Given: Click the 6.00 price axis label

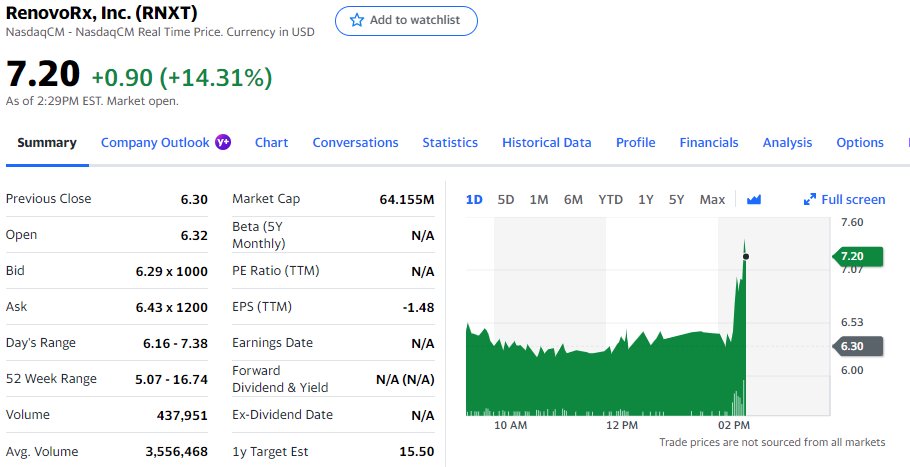Looking at the screenshot, I should (x=852, y=370).
